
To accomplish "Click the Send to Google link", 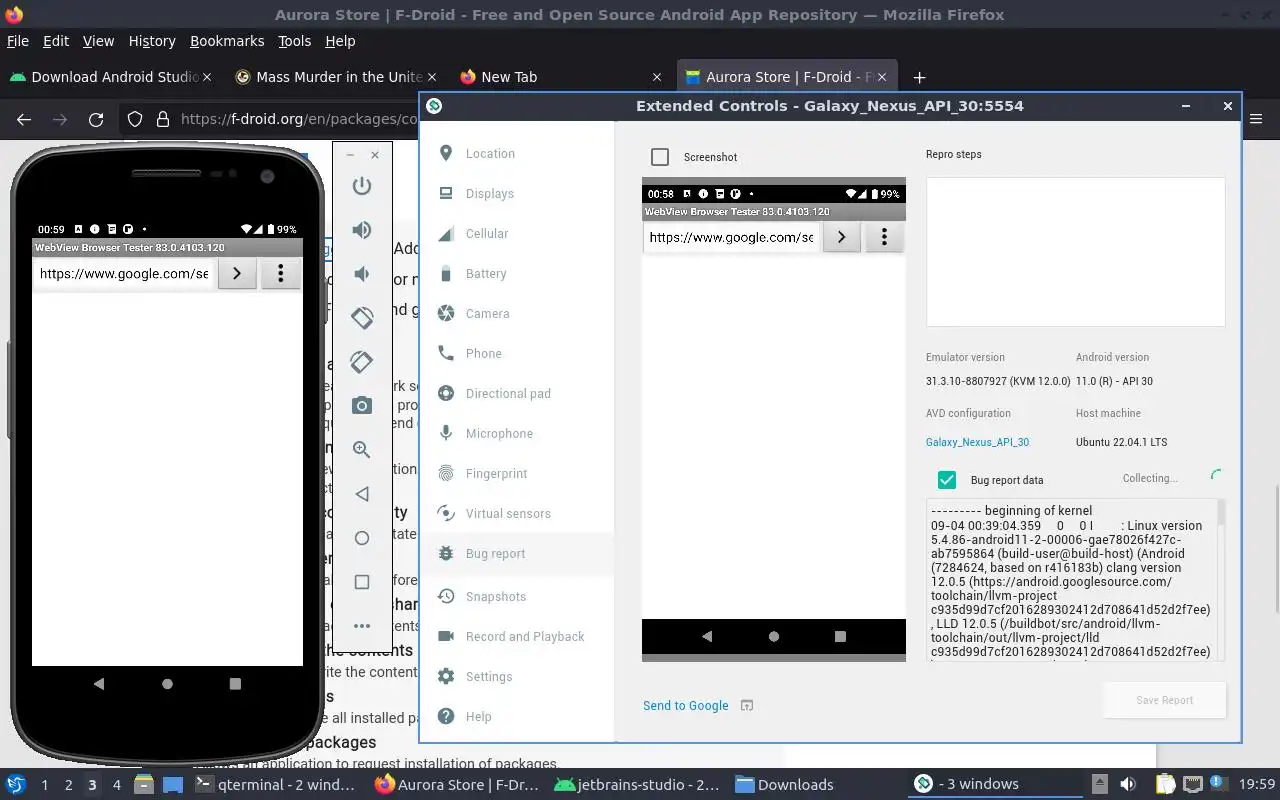I will pyautogui.click(x=685, y=706).
